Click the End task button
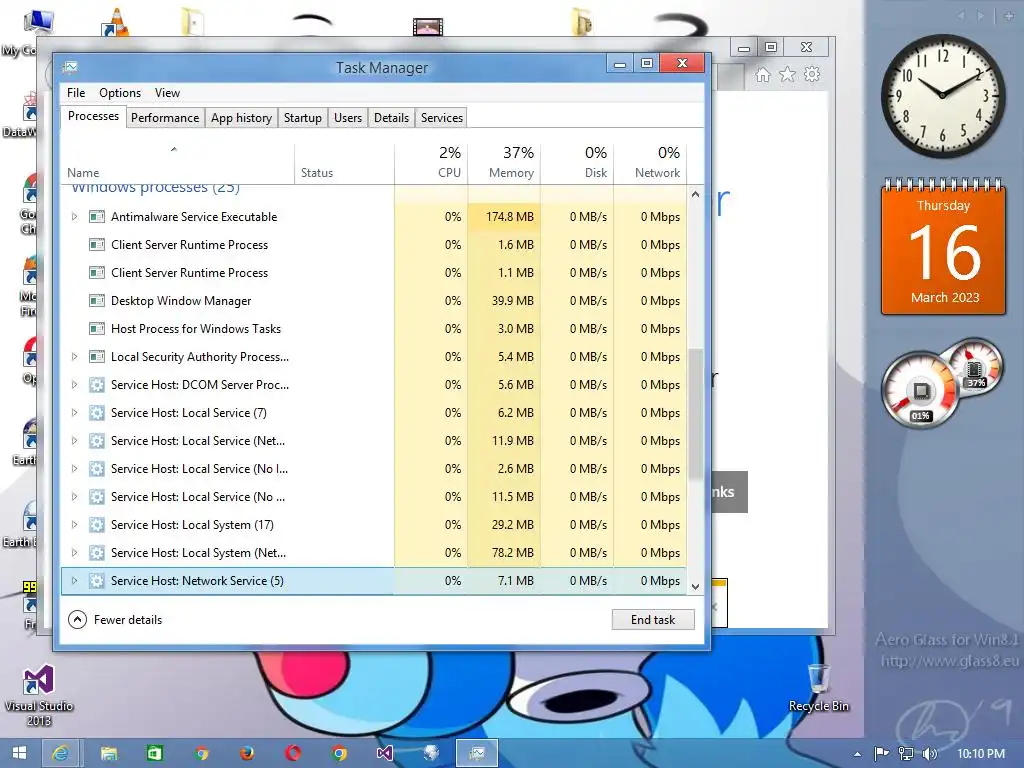The image size is (1024, 768). (653, 620)
